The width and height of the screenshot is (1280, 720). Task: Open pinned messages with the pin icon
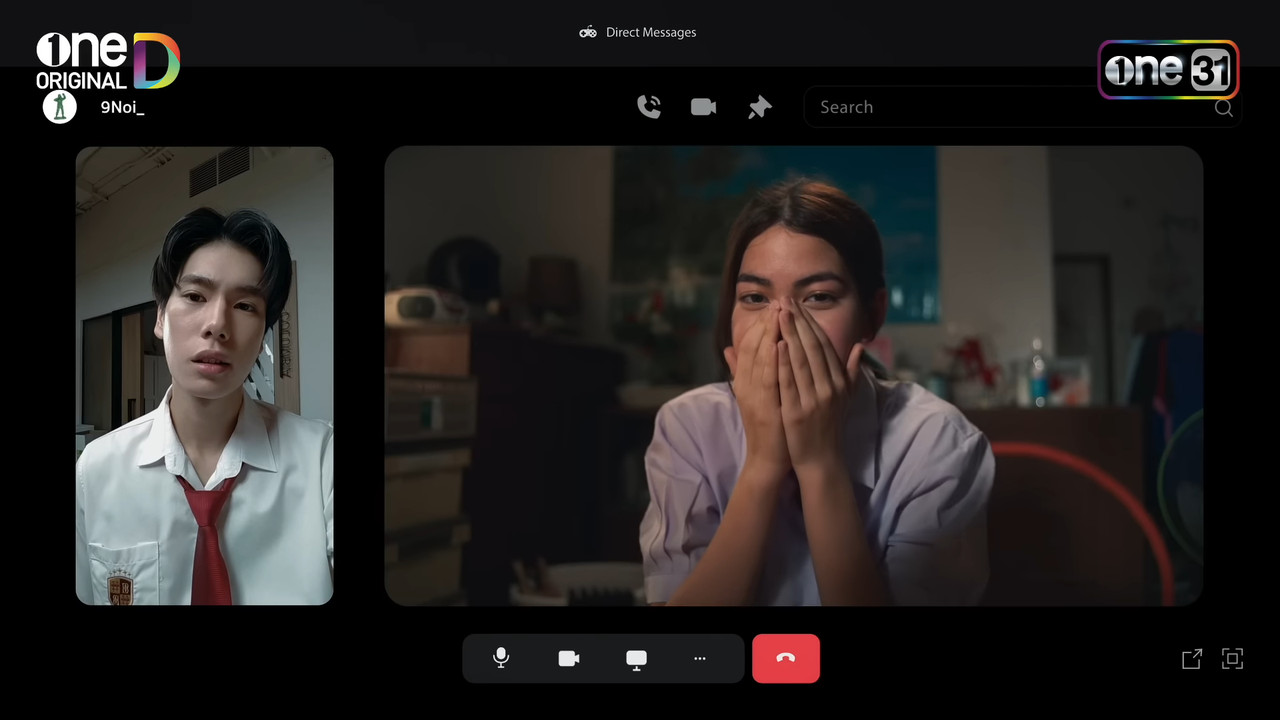coord(760,107)
